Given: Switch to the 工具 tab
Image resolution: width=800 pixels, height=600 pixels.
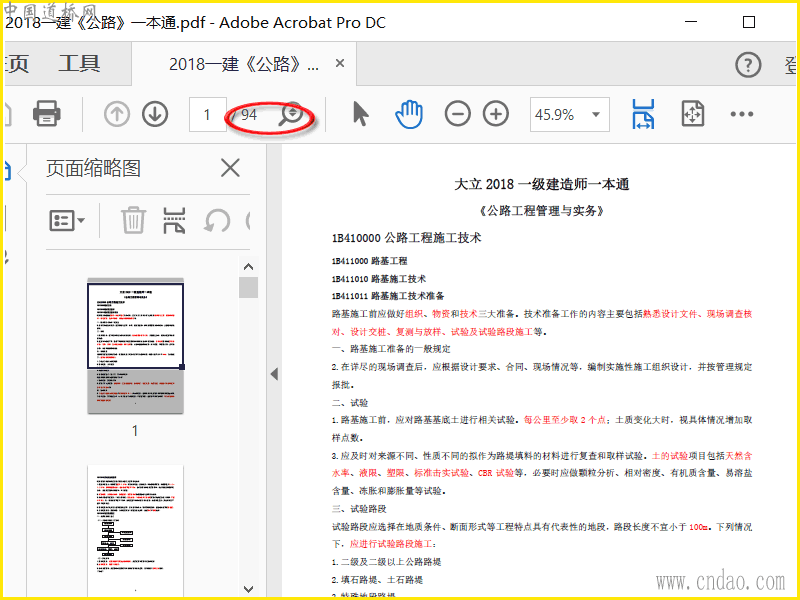Looking at the screenshot, I should coord(79,64).
